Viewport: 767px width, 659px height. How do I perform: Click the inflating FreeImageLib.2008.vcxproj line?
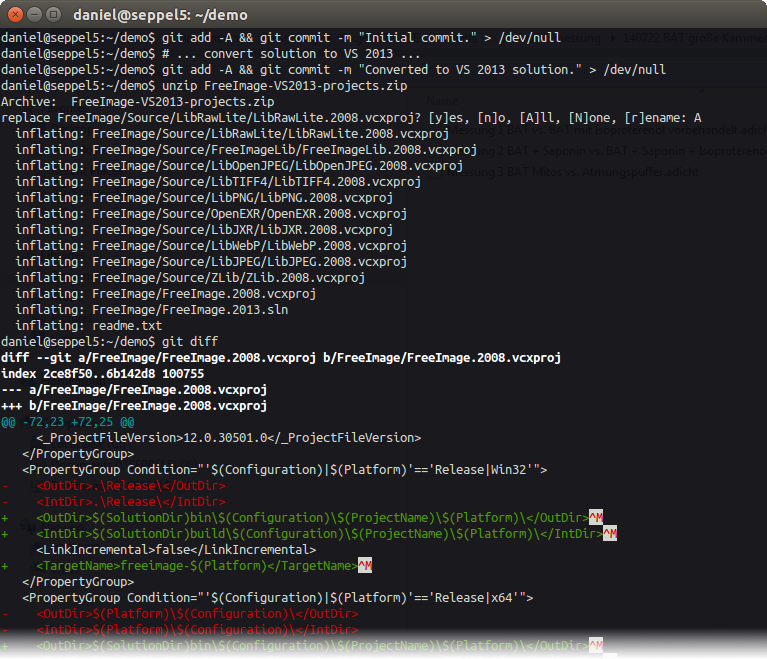tap(246, 150)
